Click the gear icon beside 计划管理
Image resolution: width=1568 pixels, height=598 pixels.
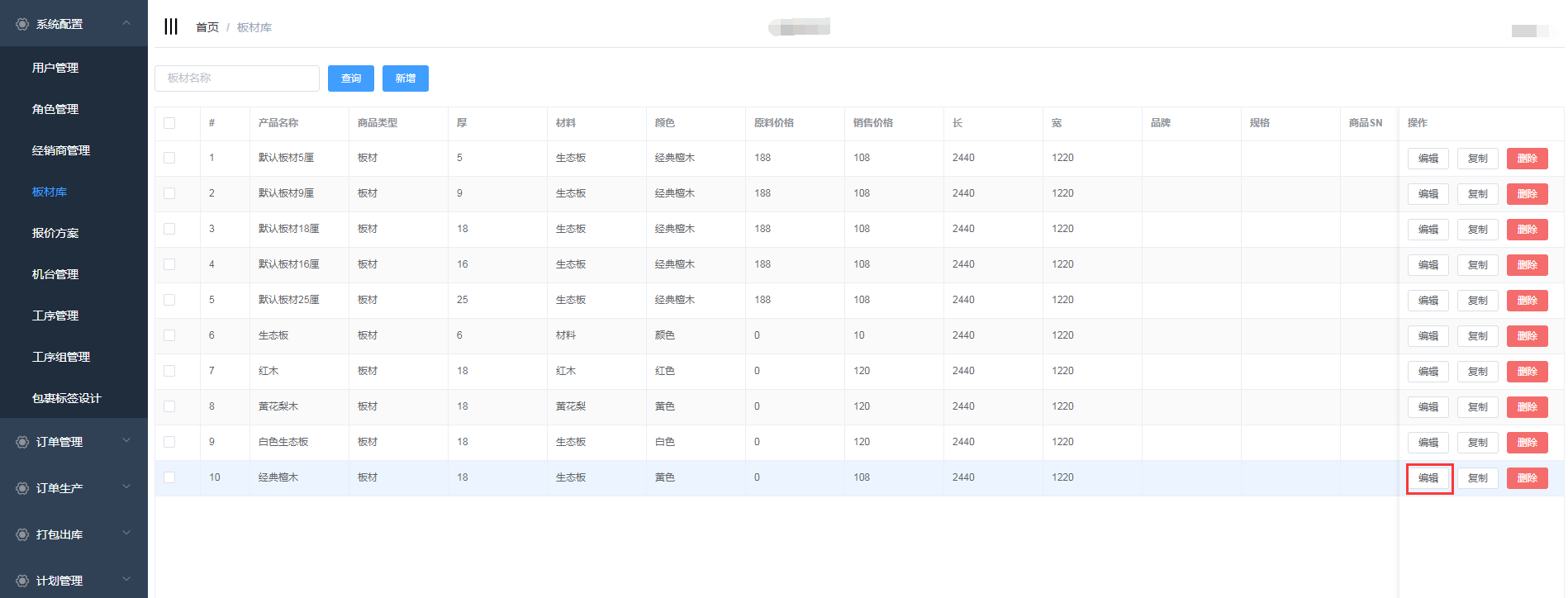point(22,581)
